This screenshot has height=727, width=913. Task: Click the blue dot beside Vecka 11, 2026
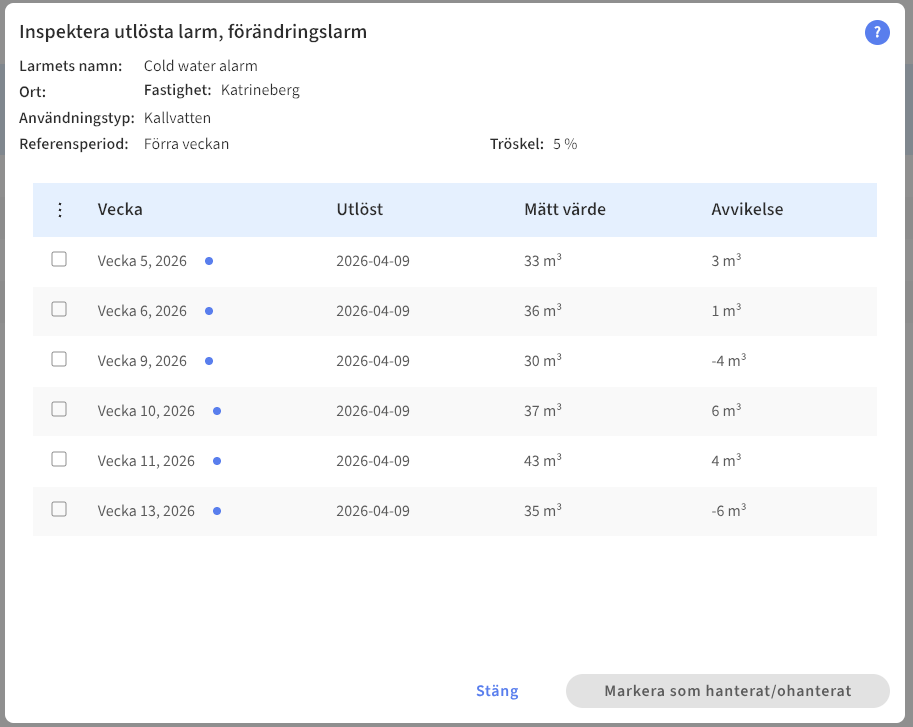click(217, 461)
